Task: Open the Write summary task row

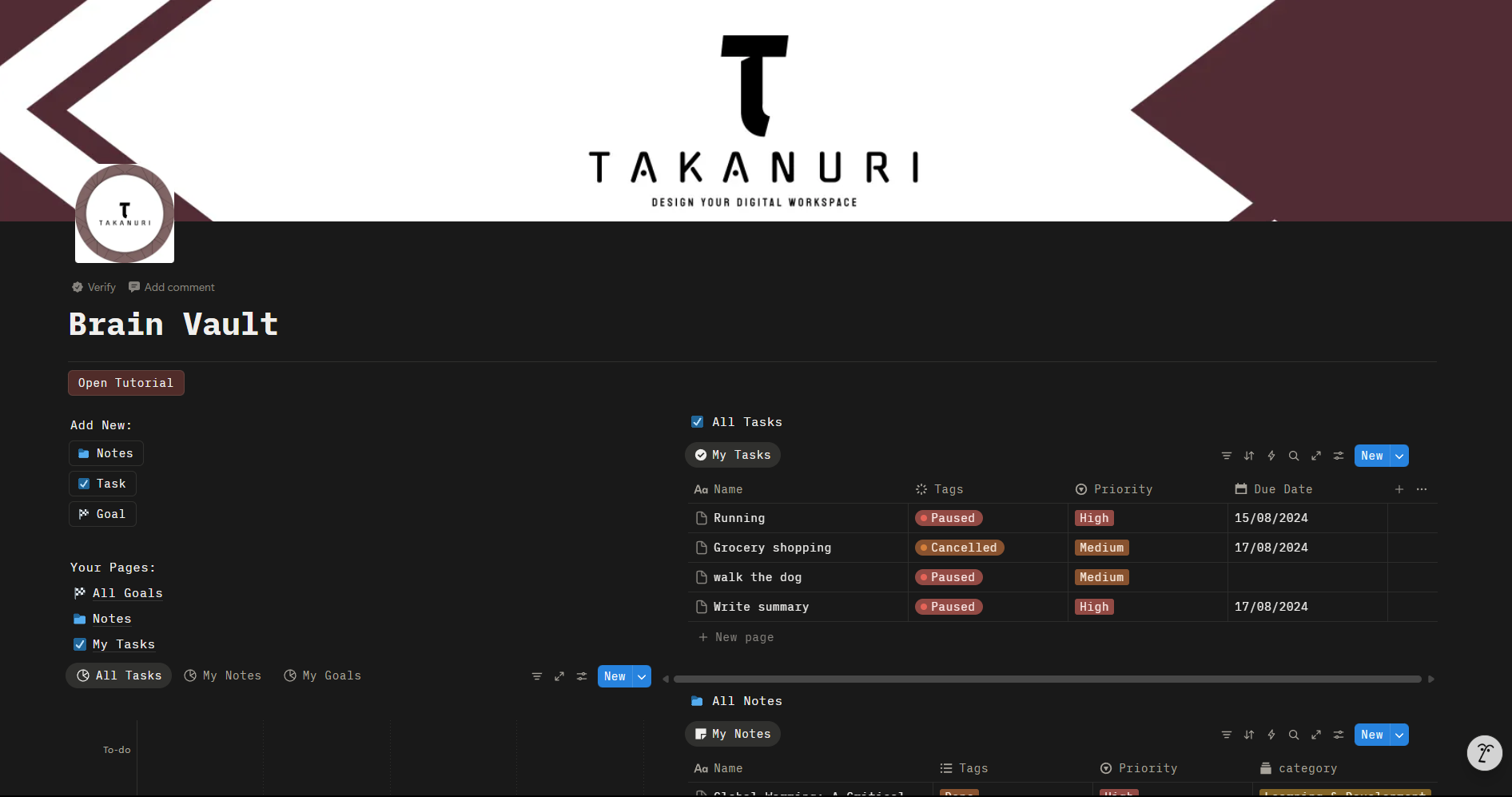Action: tap(761, 607)
